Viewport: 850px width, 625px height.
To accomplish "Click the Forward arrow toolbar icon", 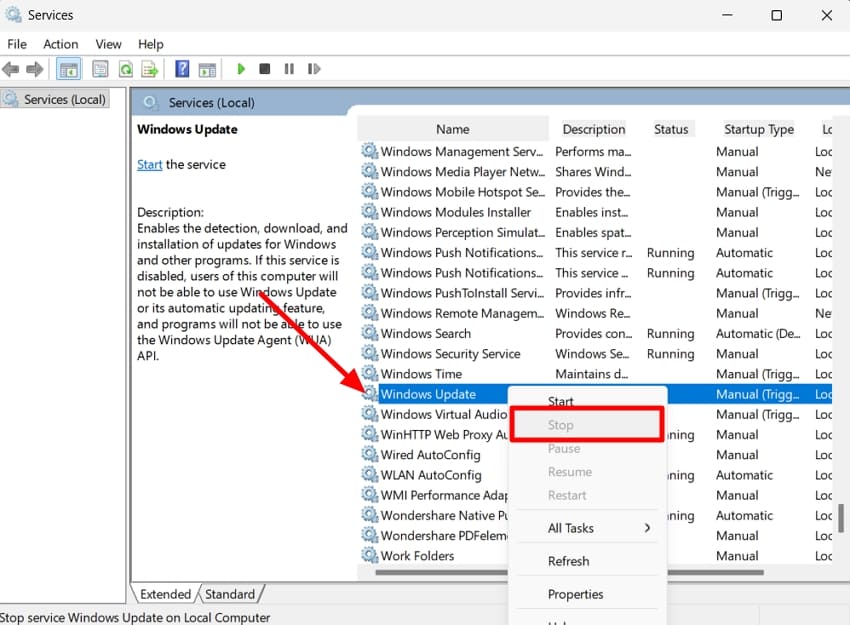I will pos(35,69).
